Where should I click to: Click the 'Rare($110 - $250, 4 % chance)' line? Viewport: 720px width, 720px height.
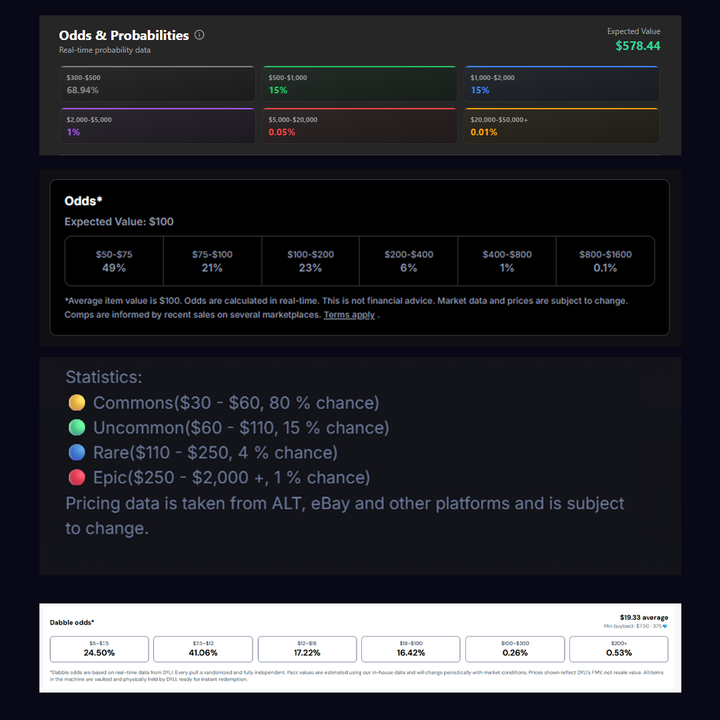click(215, 452)
